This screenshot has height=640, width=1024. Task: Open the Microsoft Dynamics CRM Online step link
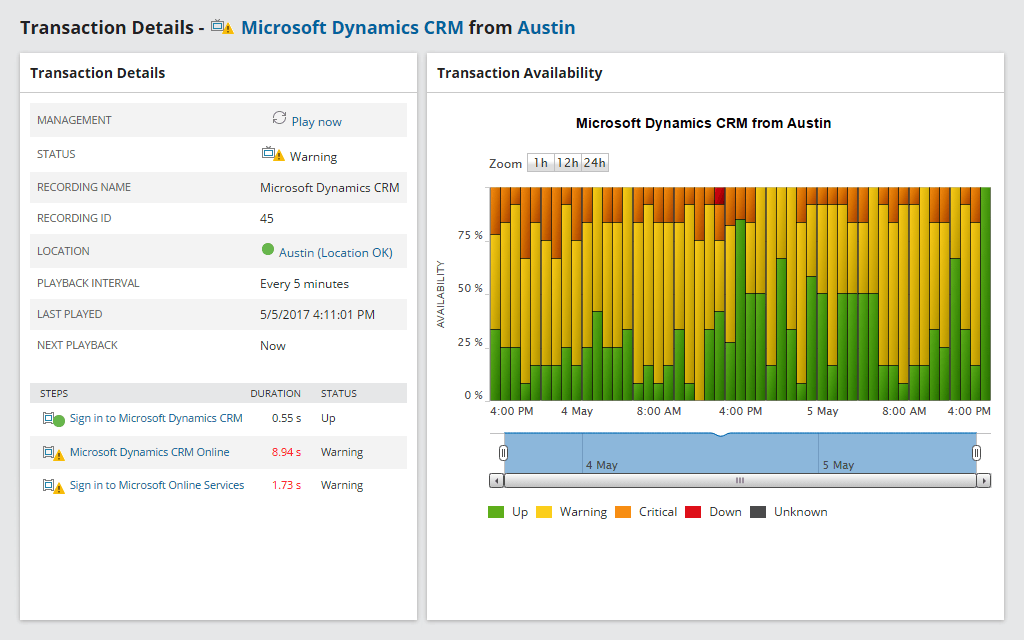click(150, 451)
